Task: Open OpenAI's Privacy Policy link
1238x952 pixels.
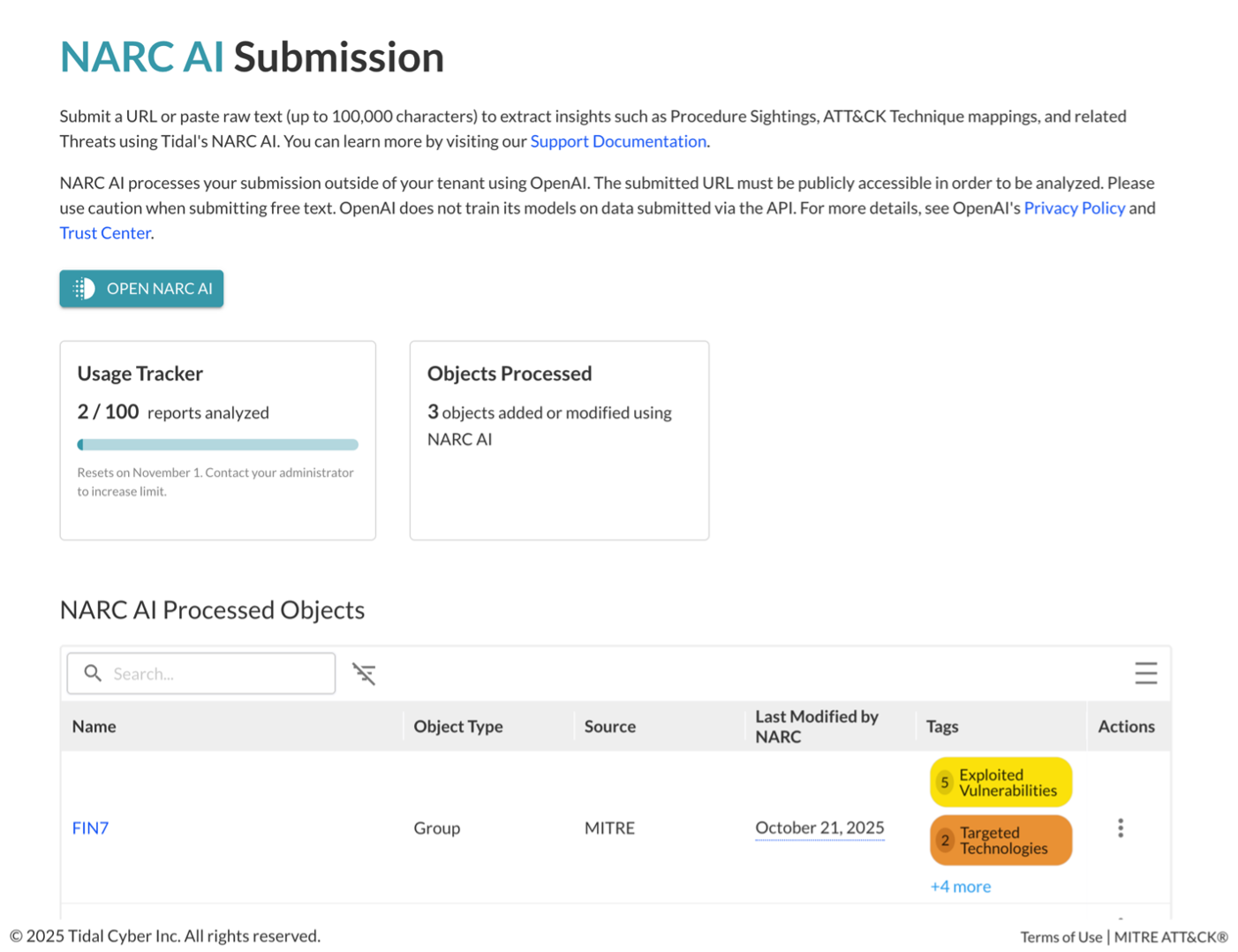Action: pyautogui.click(x=1074, y=208)
